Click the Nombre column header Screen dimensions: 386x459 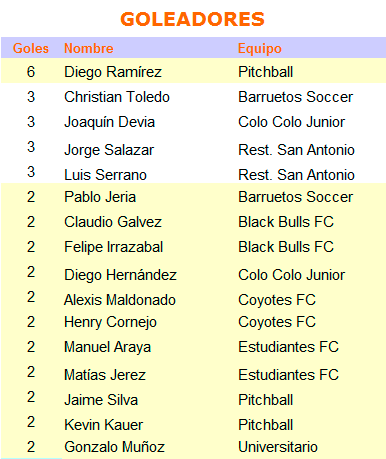click(89, 48)
